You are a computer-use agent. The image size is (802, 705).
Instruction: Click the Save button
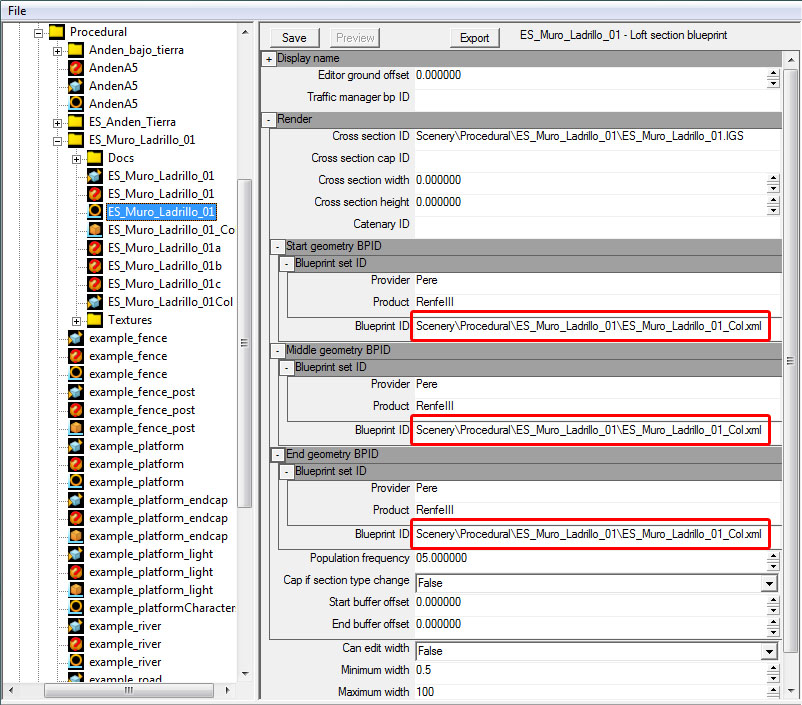(294, 38)
